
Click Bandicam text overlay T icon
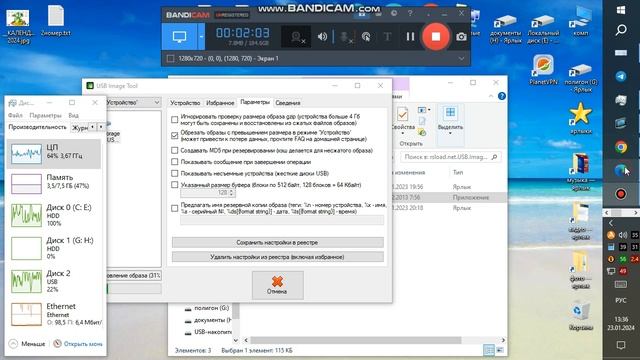point(387,37)
